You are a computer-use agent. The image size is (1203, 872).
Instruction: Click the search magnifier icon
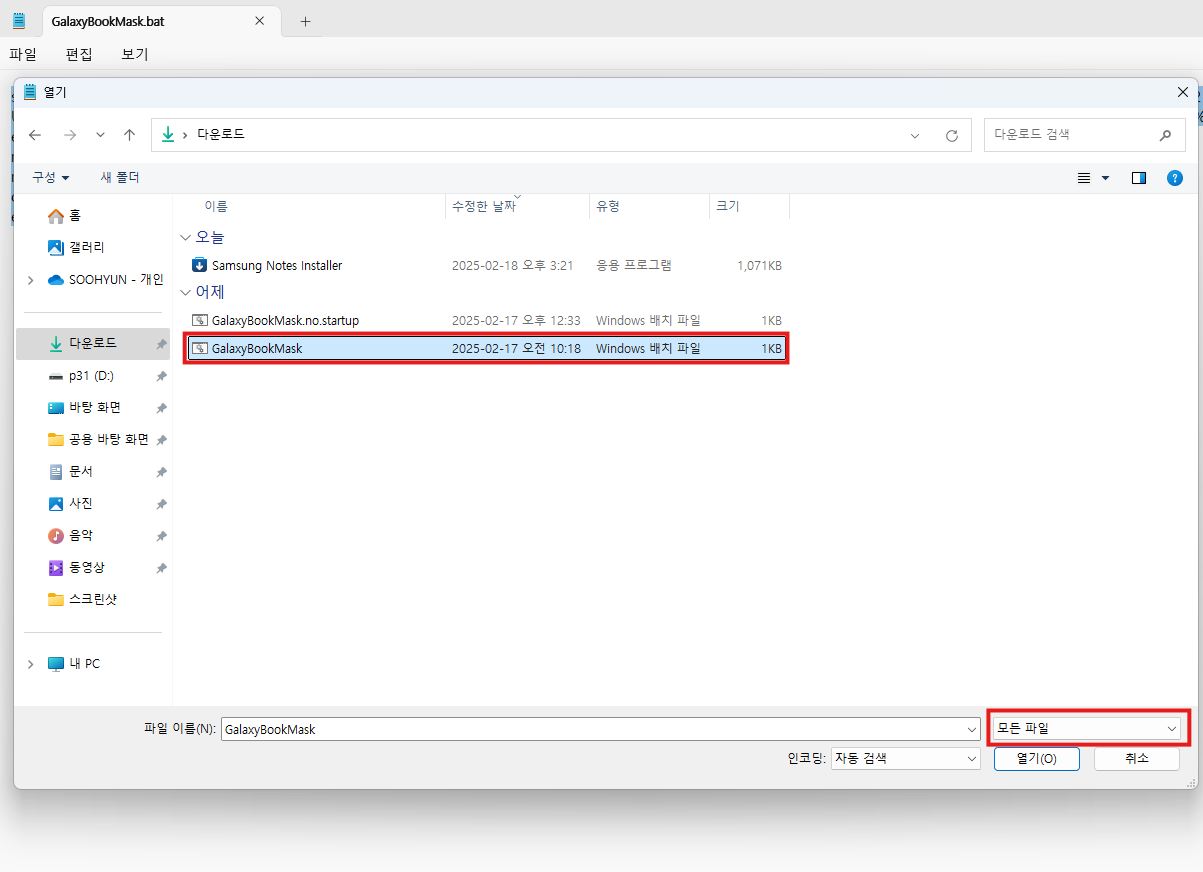click(1165, 135)
